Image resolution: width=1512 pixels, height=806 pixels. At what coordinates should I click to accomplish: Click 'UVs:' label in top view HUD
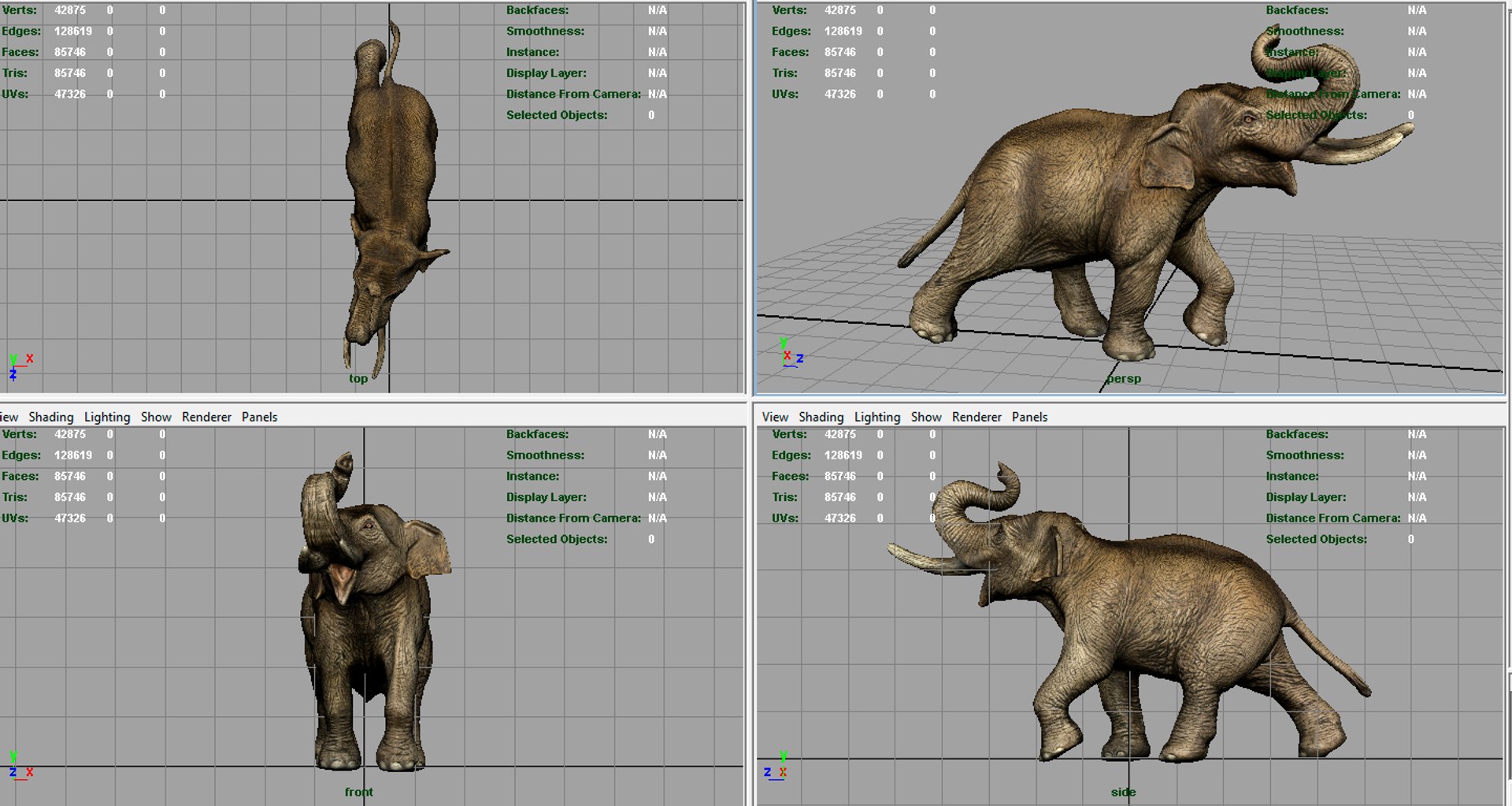[15, 94]
